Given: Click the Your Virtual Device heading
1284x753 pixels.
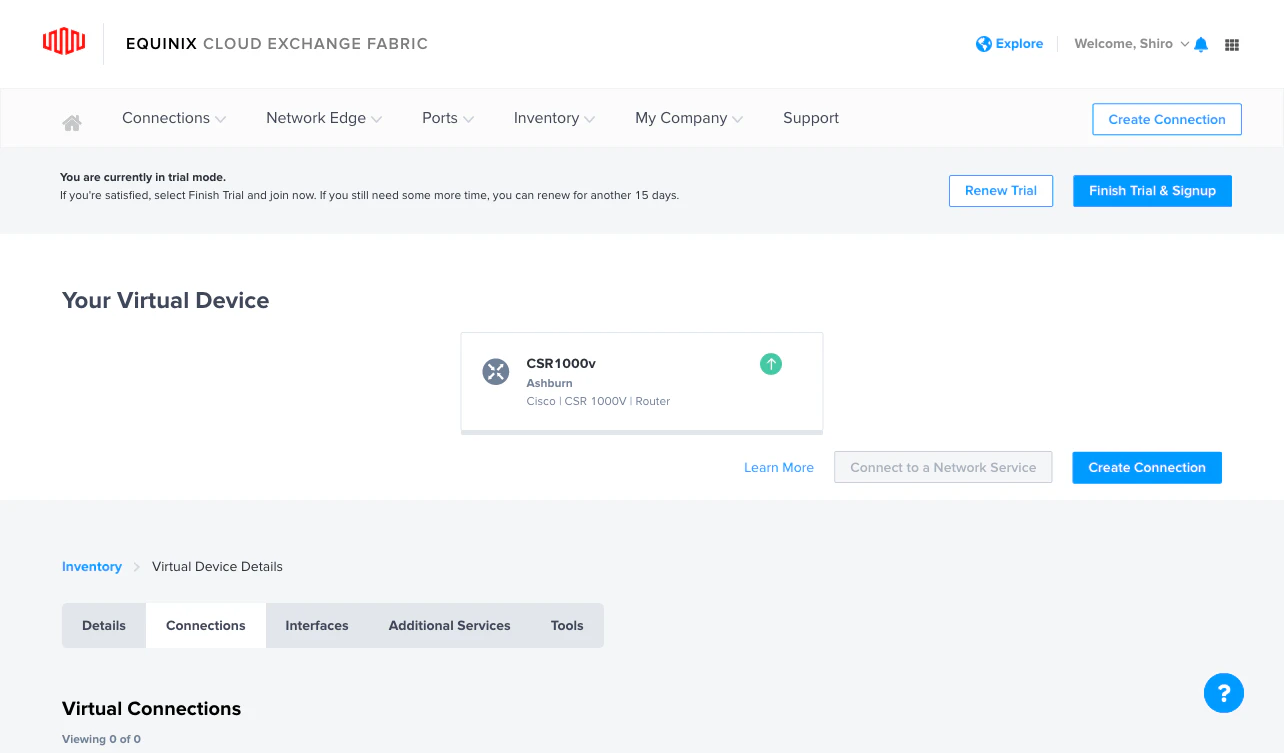Looking at the screenshot, I should 166,301.
